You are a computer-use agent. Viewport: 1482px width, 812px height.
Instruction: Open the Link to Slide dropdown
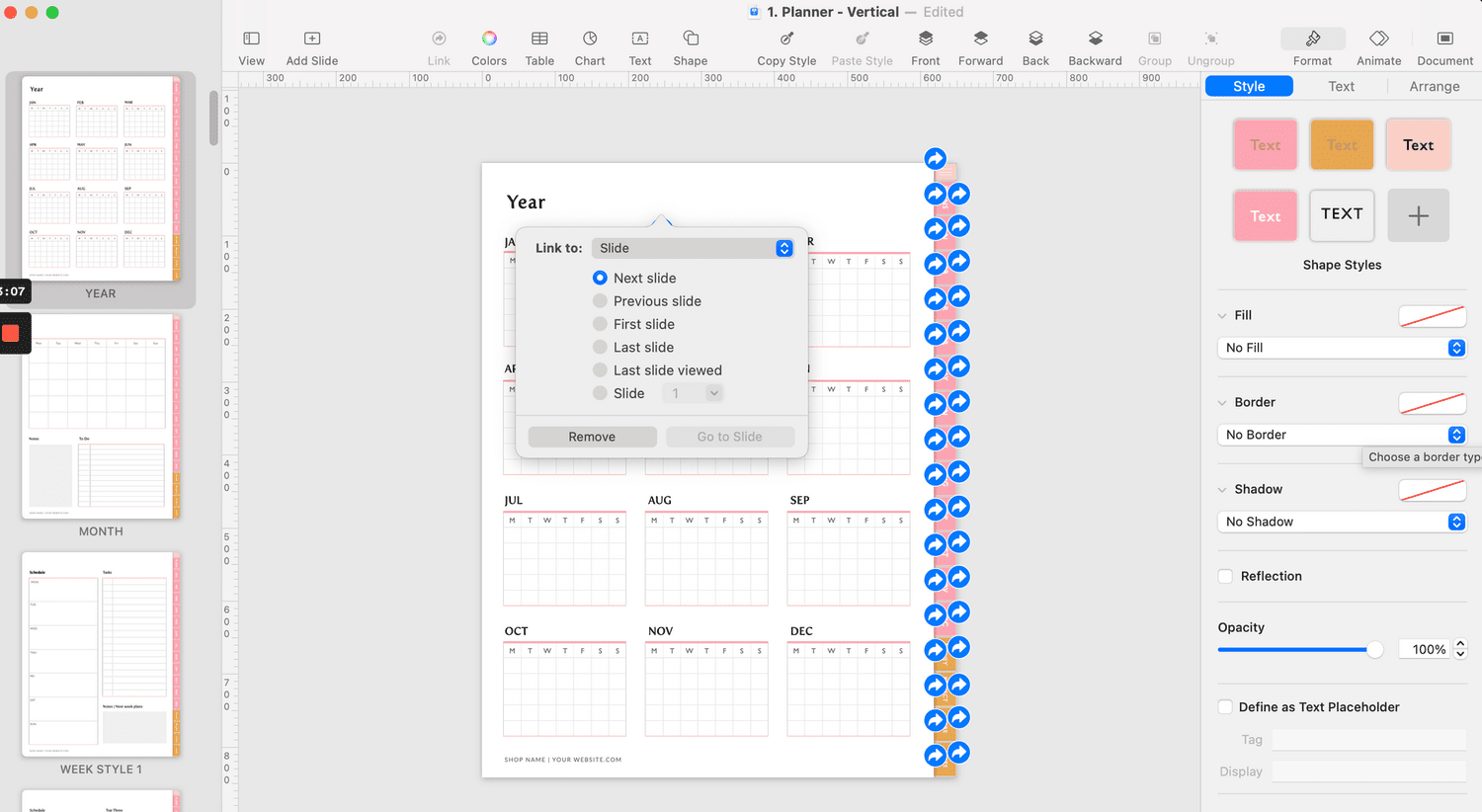click(x=692, y=248)
